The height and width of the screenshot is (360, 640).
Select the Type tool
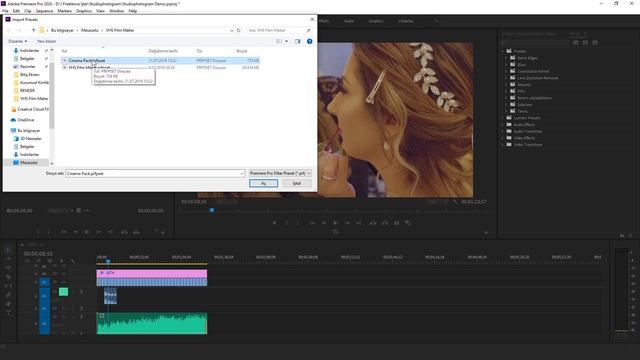pyautogui.click(x=8, y=313)
